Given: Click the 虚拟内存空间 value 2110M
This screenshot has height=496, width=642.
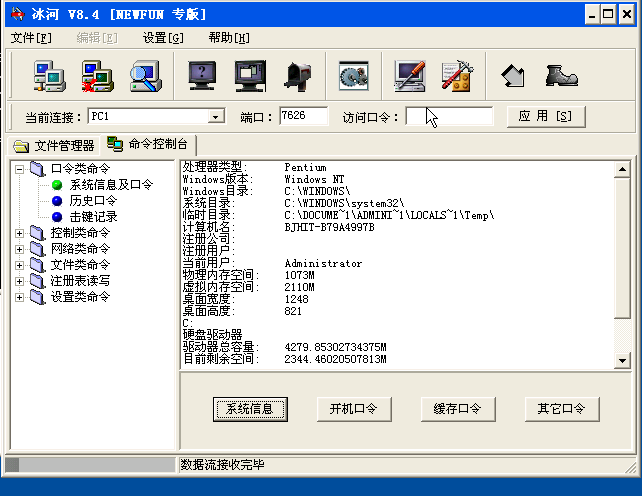Looking at the screenshot, I should [x=299, y=287].
